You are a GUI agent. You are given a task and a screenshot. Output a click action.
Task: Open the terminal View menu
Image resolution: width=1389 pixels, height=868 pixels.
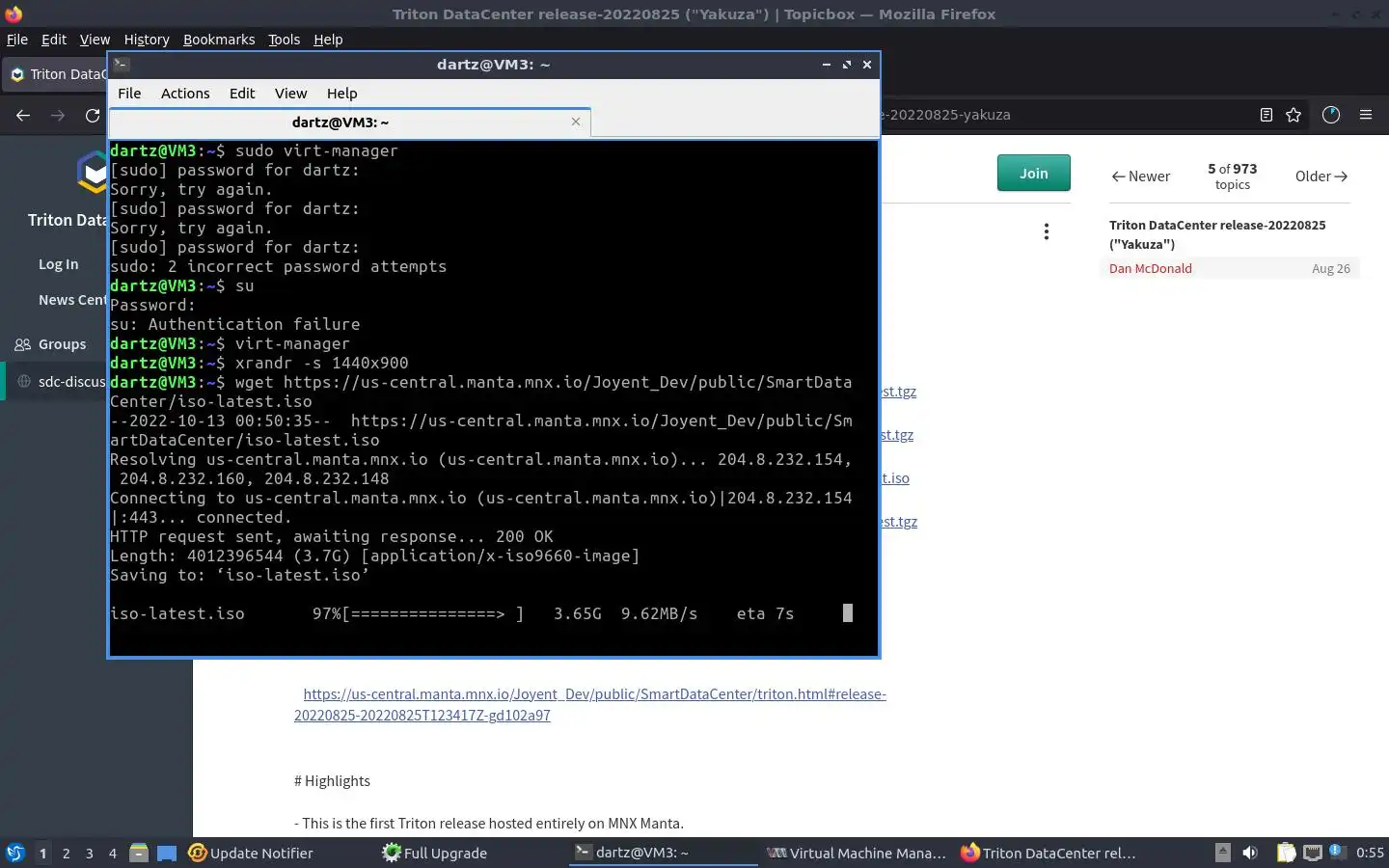pyautogui.click(x=290, y=94)
